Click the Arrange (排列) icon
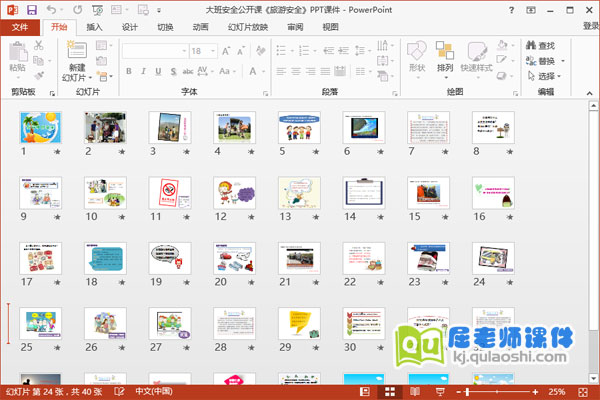The width and height of the screenshot is (600, 400). click(x=445, y=51)
